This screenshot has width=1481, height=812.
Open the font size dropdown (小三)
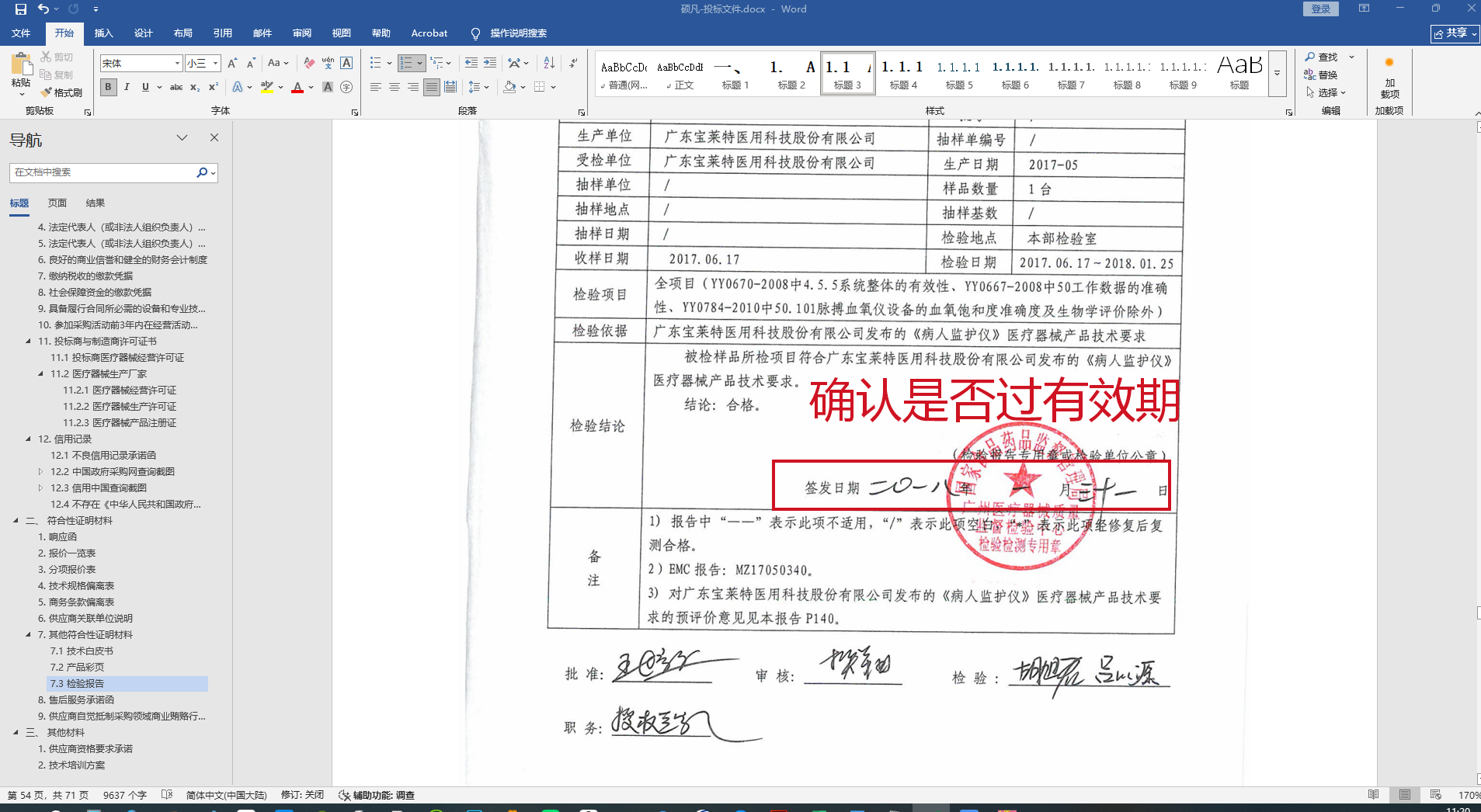point(215,63)
